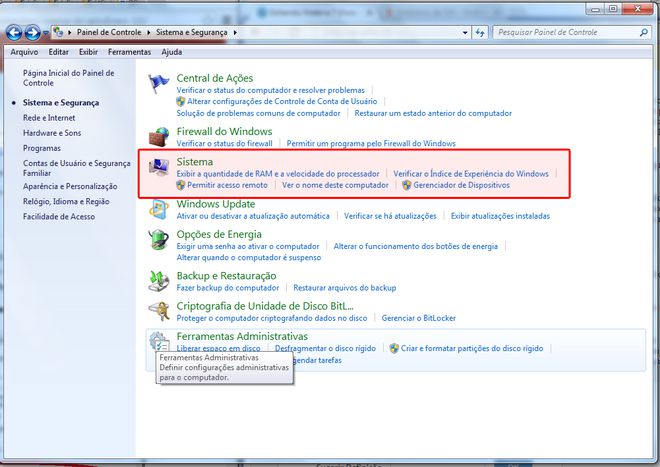This screenshot has height=467, width=660.
Task: Click the search magnifier icon
Action: click(643, 32)
